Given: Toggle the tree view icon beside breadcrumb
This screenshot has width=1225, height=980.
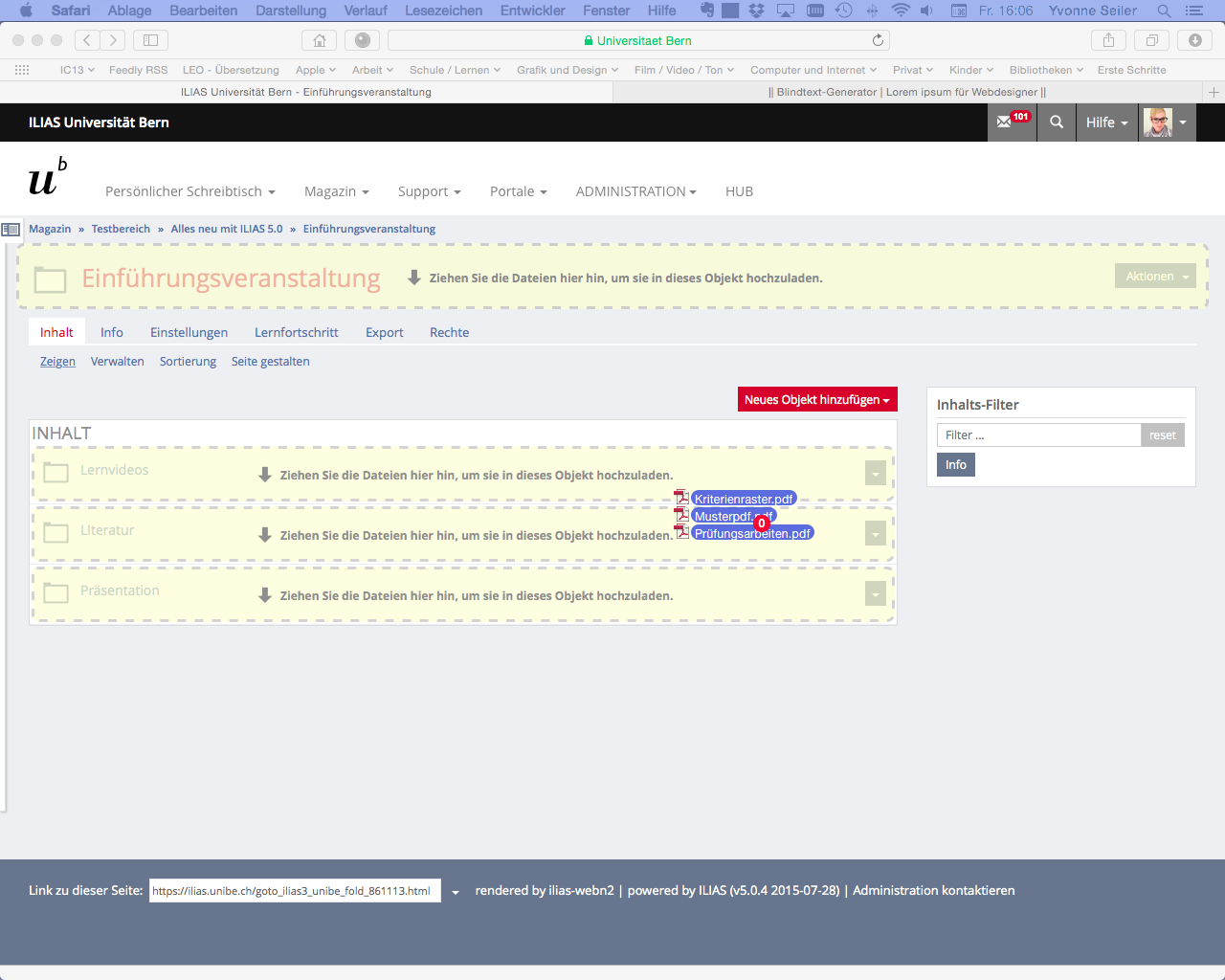Looking at the screenshot, I should (x=11, y=230).
